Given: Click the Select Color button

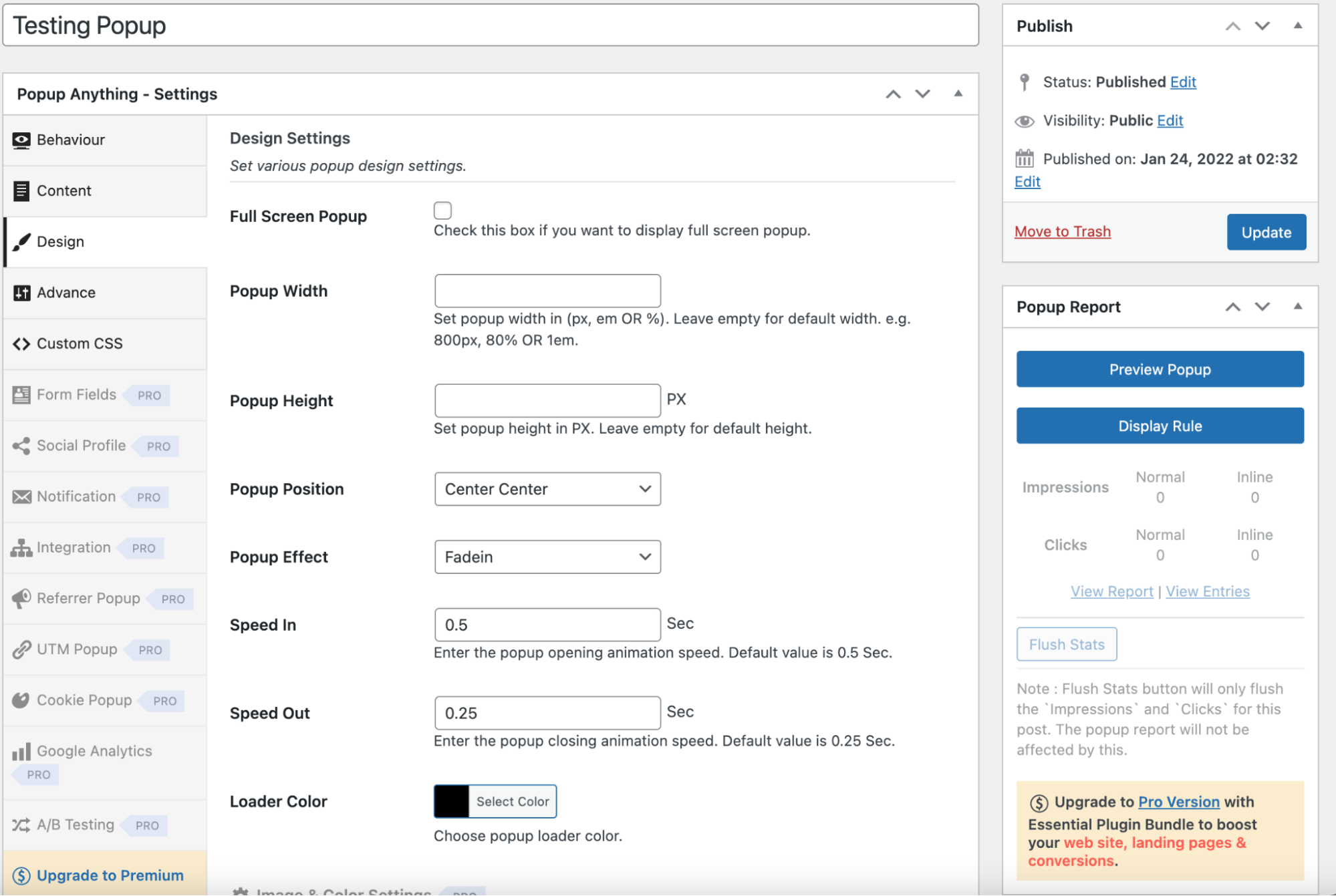Looking at the screenshot, I should point(512,802).
